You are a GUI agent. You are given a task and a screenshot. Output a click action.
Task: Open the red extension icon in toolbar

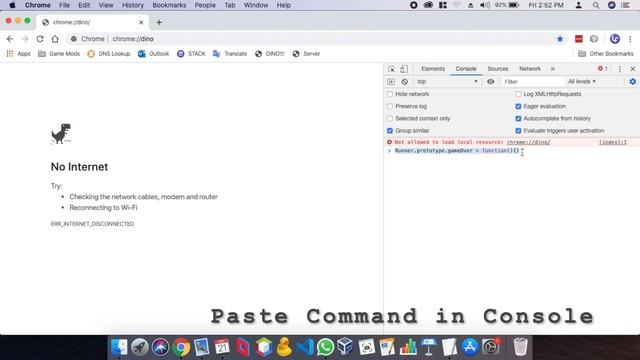pos(579,39)
